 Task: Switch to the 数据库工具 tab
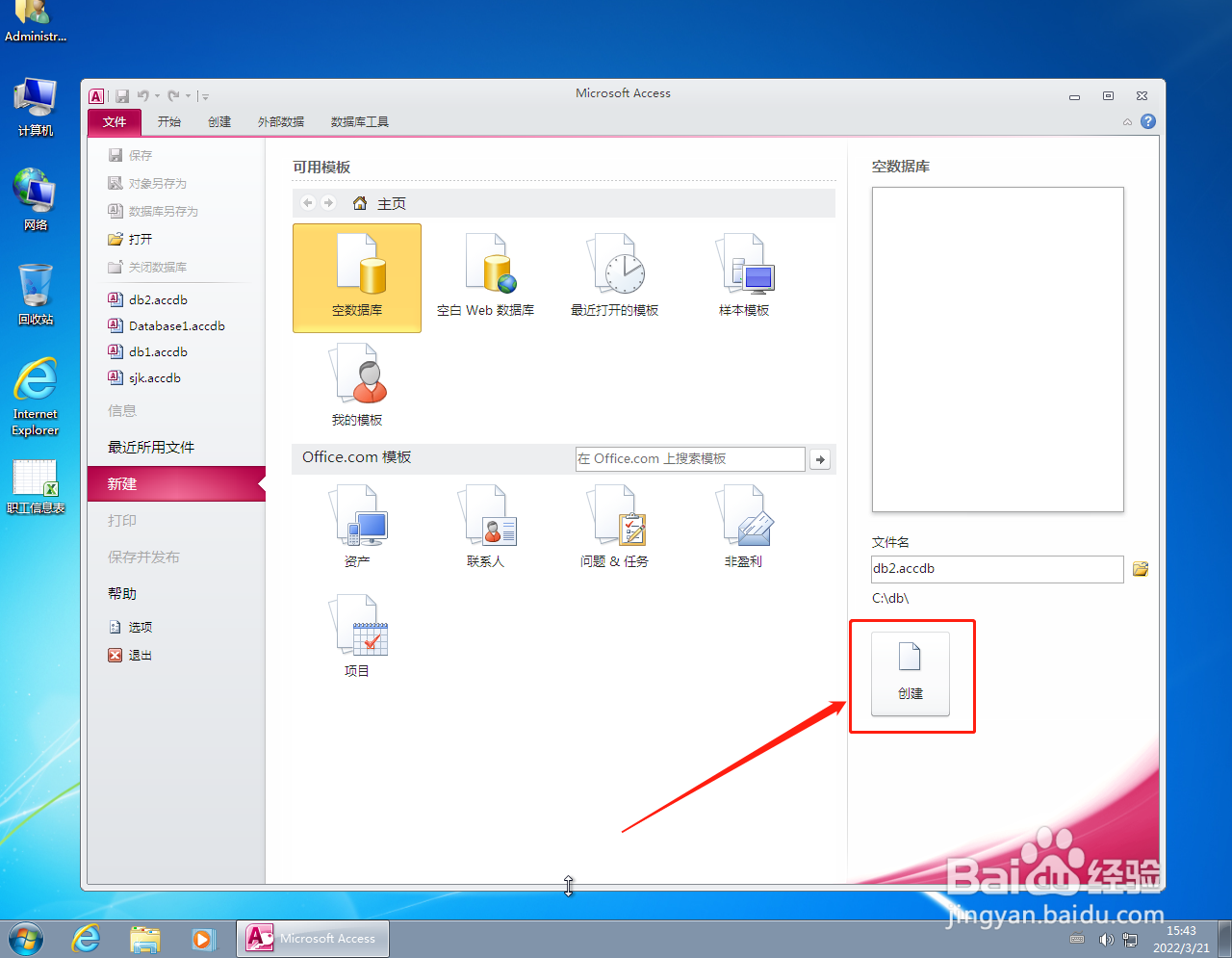(360, 121)
